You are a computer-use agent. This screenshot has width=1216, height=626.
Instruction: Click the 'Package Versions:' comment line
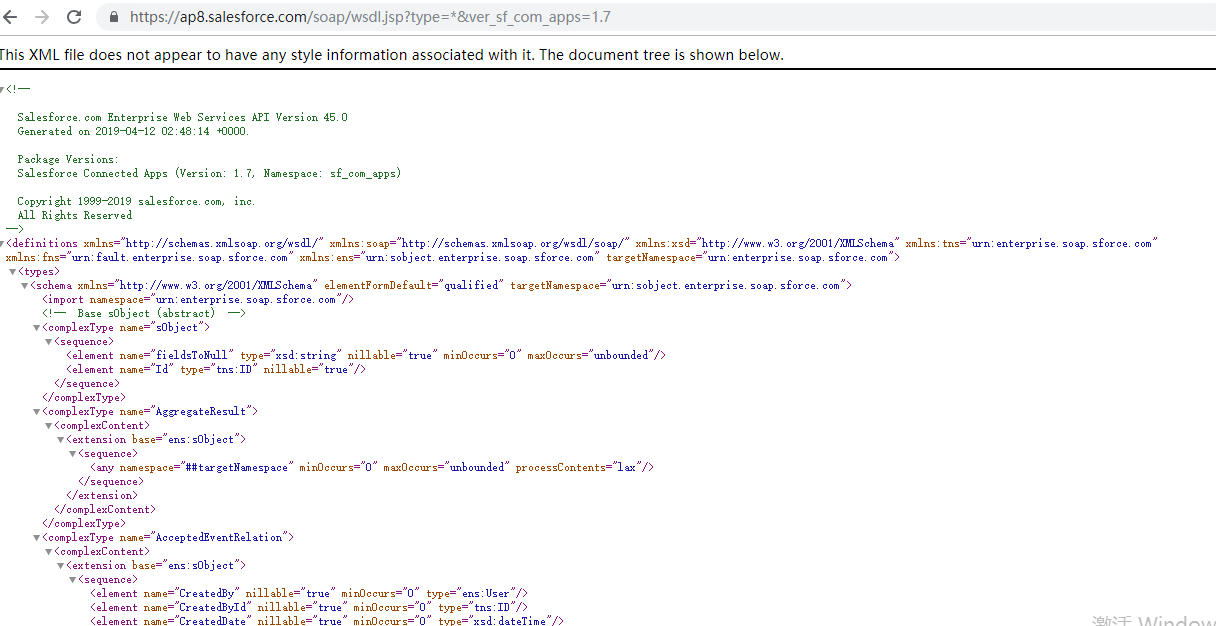(x=67, y=159)
